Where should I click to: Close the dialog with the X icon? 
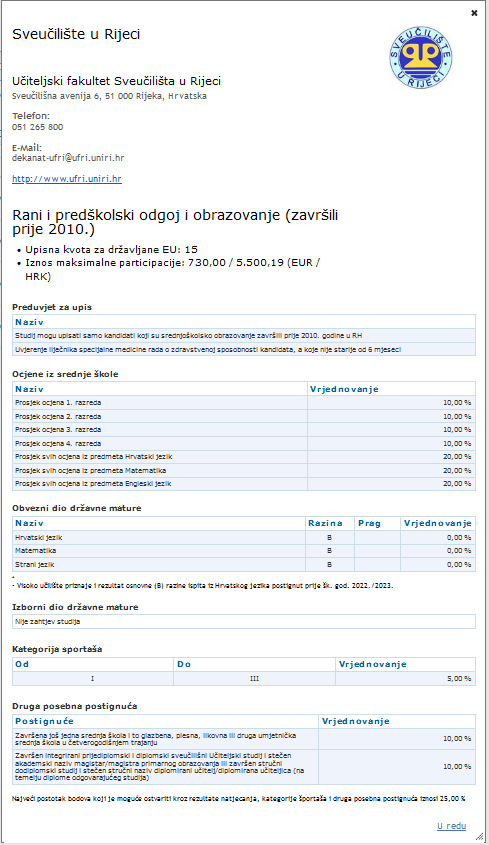pos(474,13)
